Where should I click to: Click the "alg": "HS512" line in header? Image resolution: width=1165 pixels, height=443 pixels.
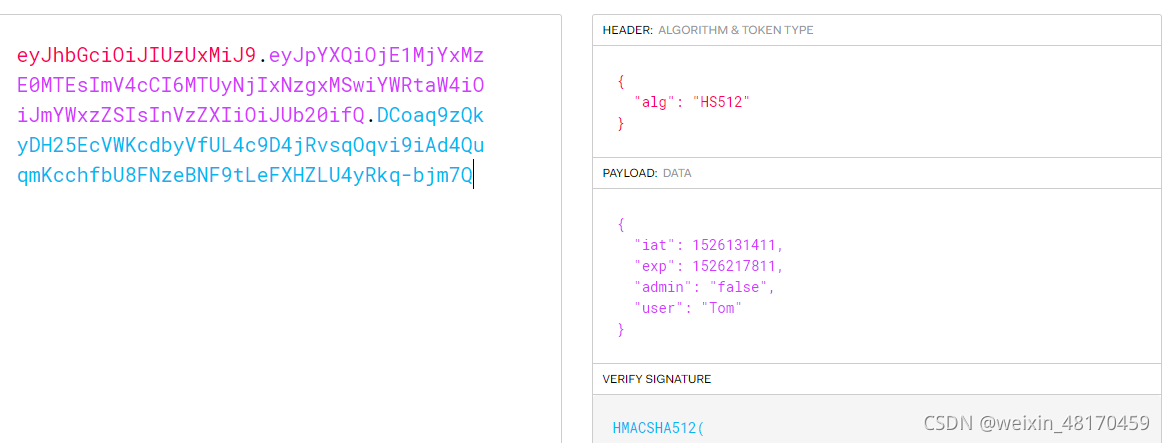pyautogui.click(x=692, y=103)
